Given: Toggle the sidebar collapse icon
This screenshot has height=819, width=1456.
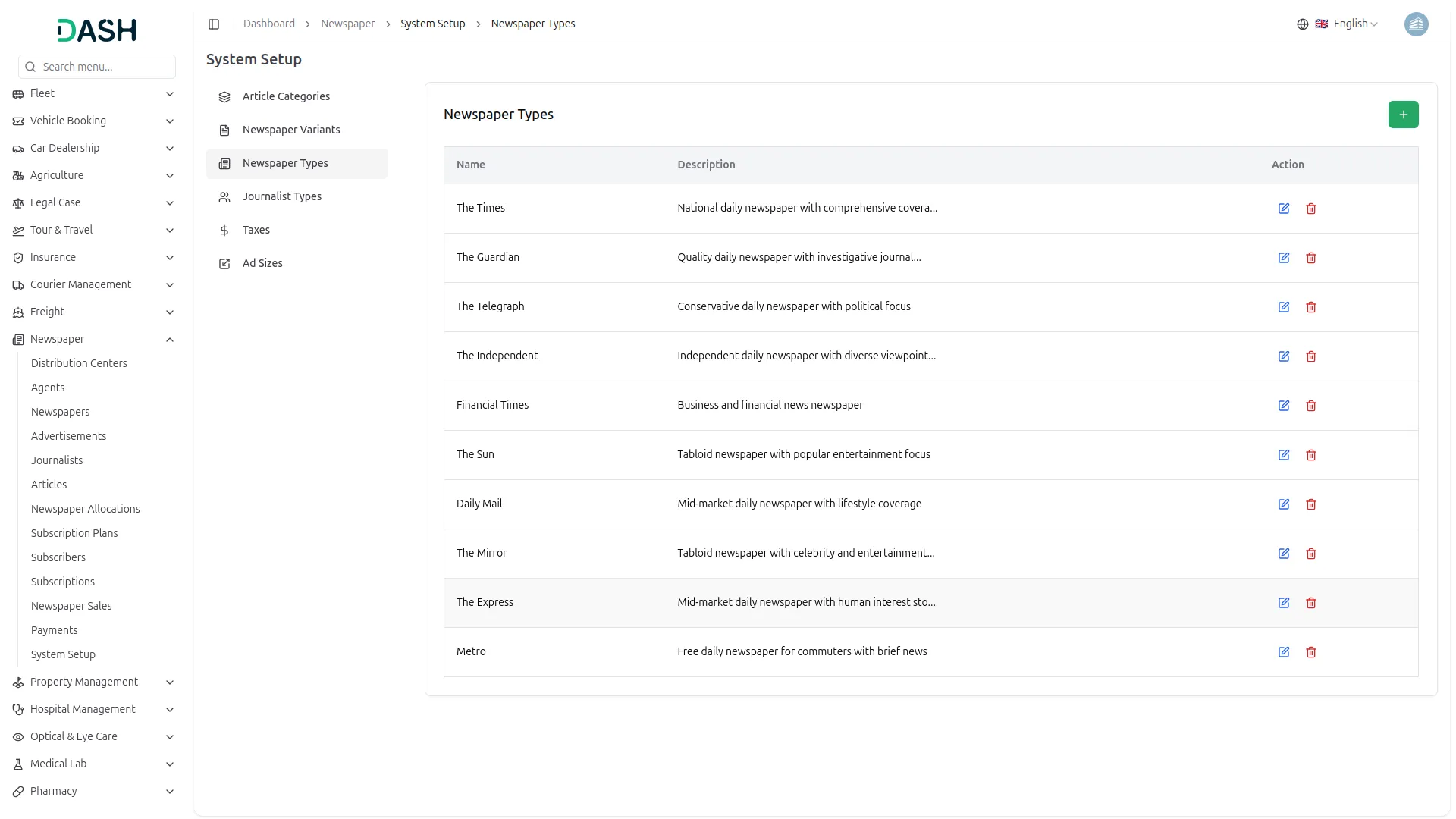Looking at the screenshot, I should pos(214,24).
